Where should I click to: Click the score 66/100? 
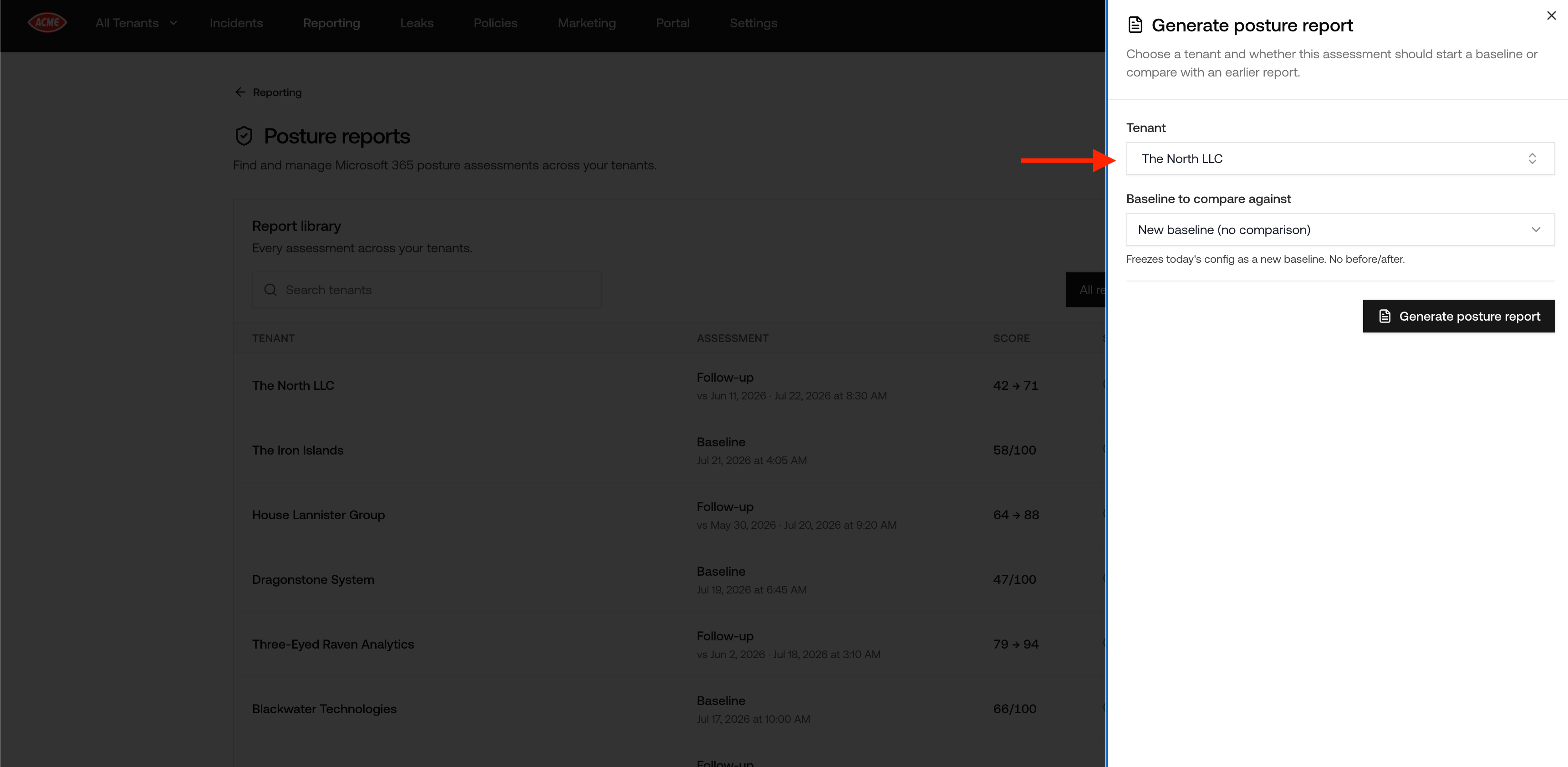point(1015,709)
